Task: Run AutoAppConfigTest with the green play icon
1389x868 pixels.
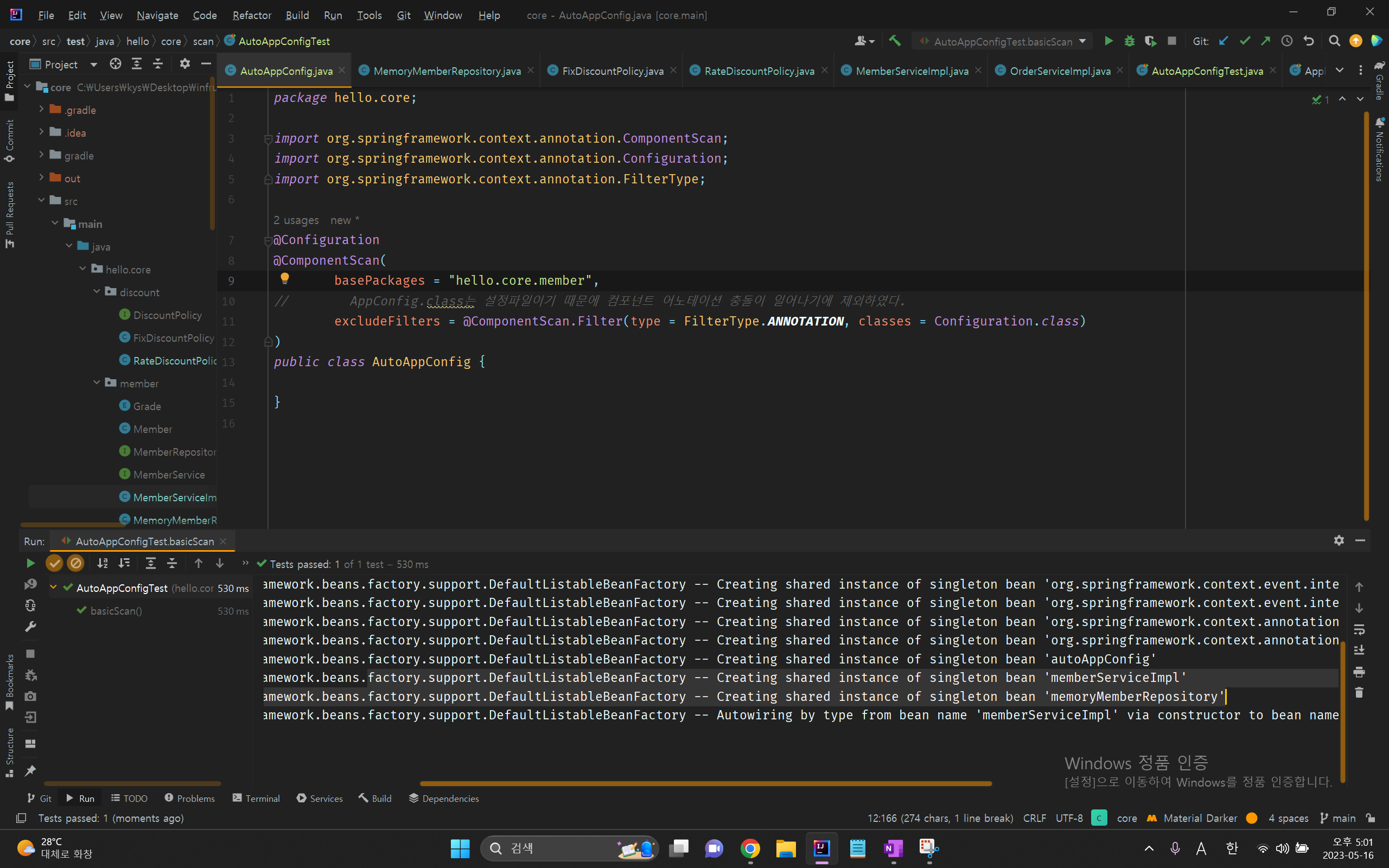Action: tap(1109, 41)
